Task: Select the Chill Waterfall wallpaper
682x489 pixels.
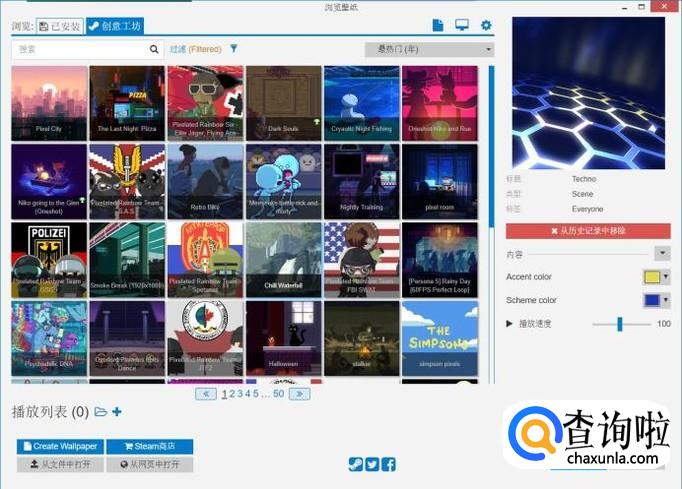Action: [284, 260]
